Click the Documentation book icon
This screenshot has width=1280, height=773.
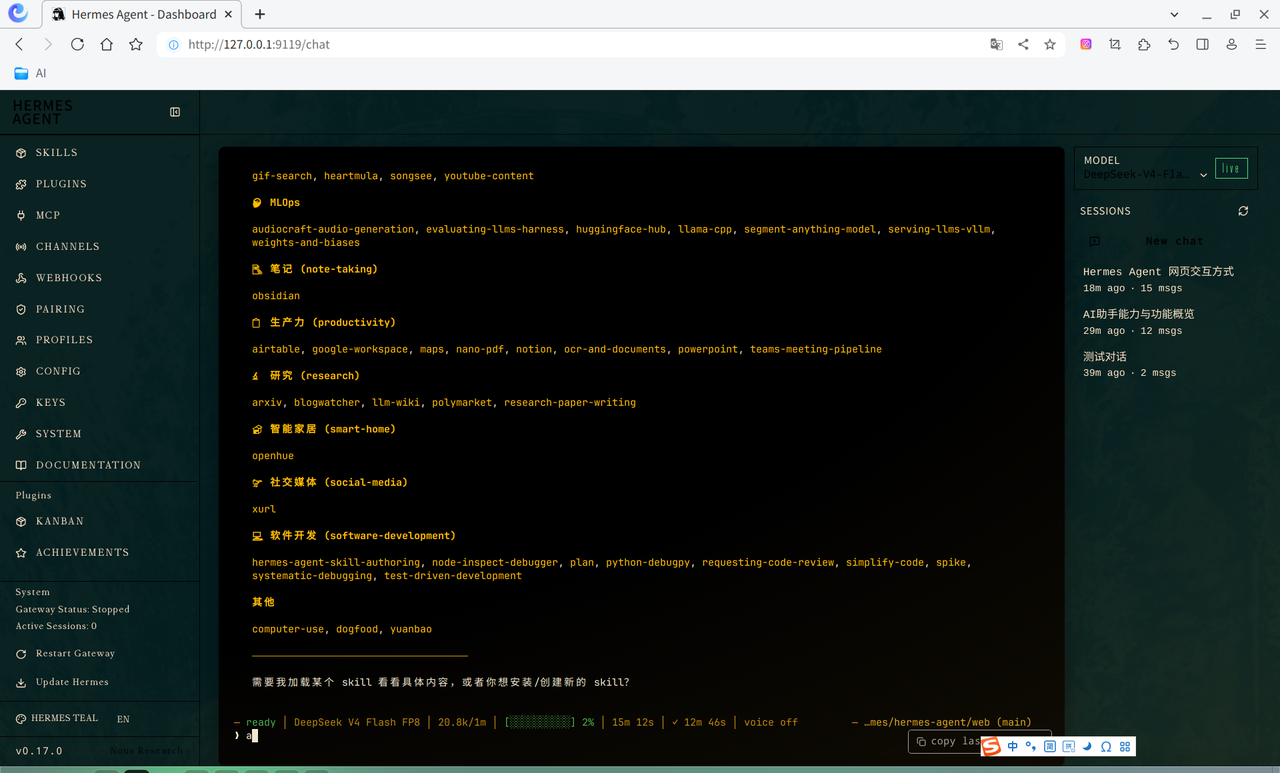(x=21, y=465)
